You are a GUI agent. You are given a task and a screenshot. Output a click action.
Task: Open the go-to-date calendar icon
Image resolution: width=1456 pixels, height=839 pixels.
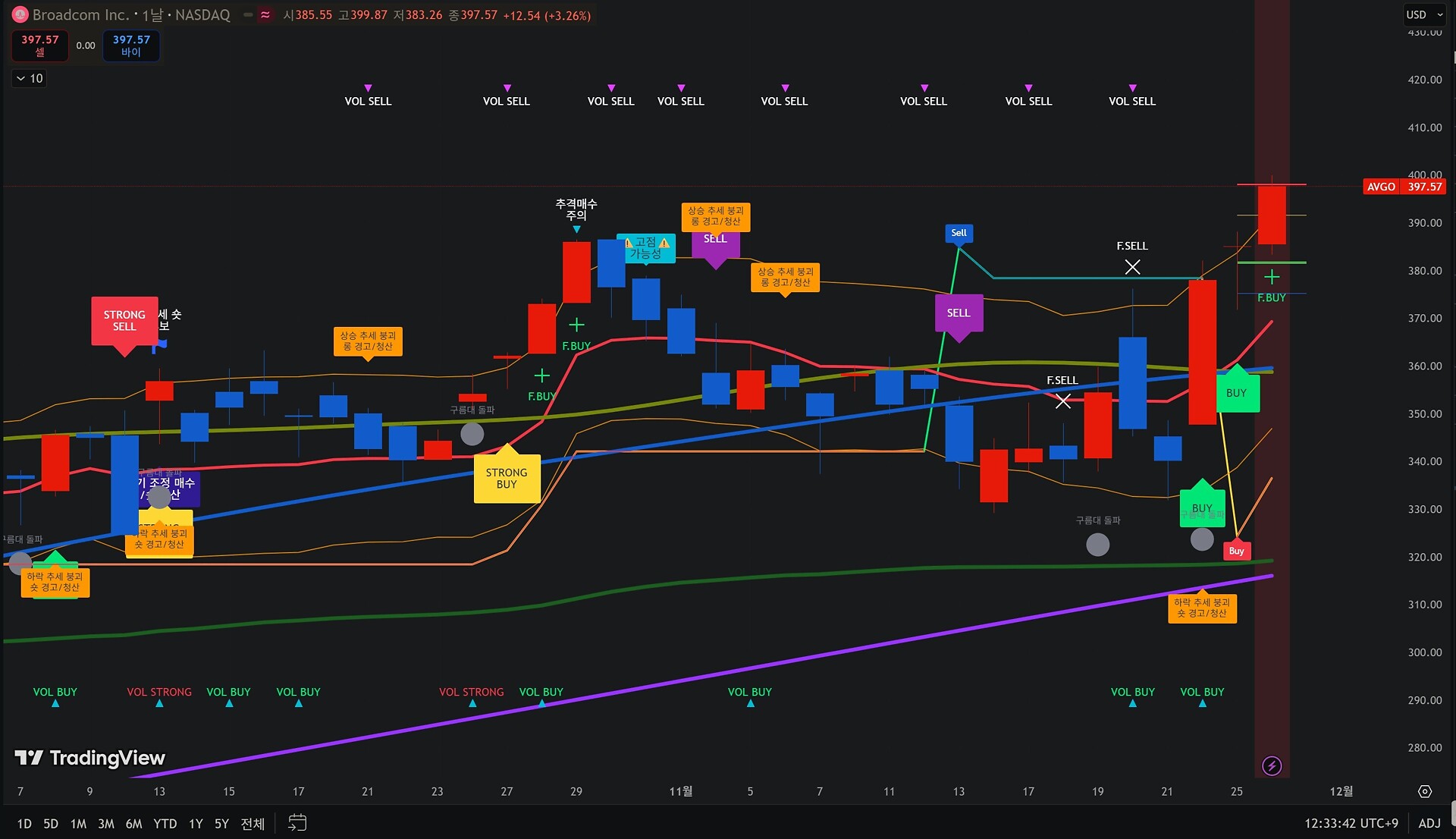(297, 823)
